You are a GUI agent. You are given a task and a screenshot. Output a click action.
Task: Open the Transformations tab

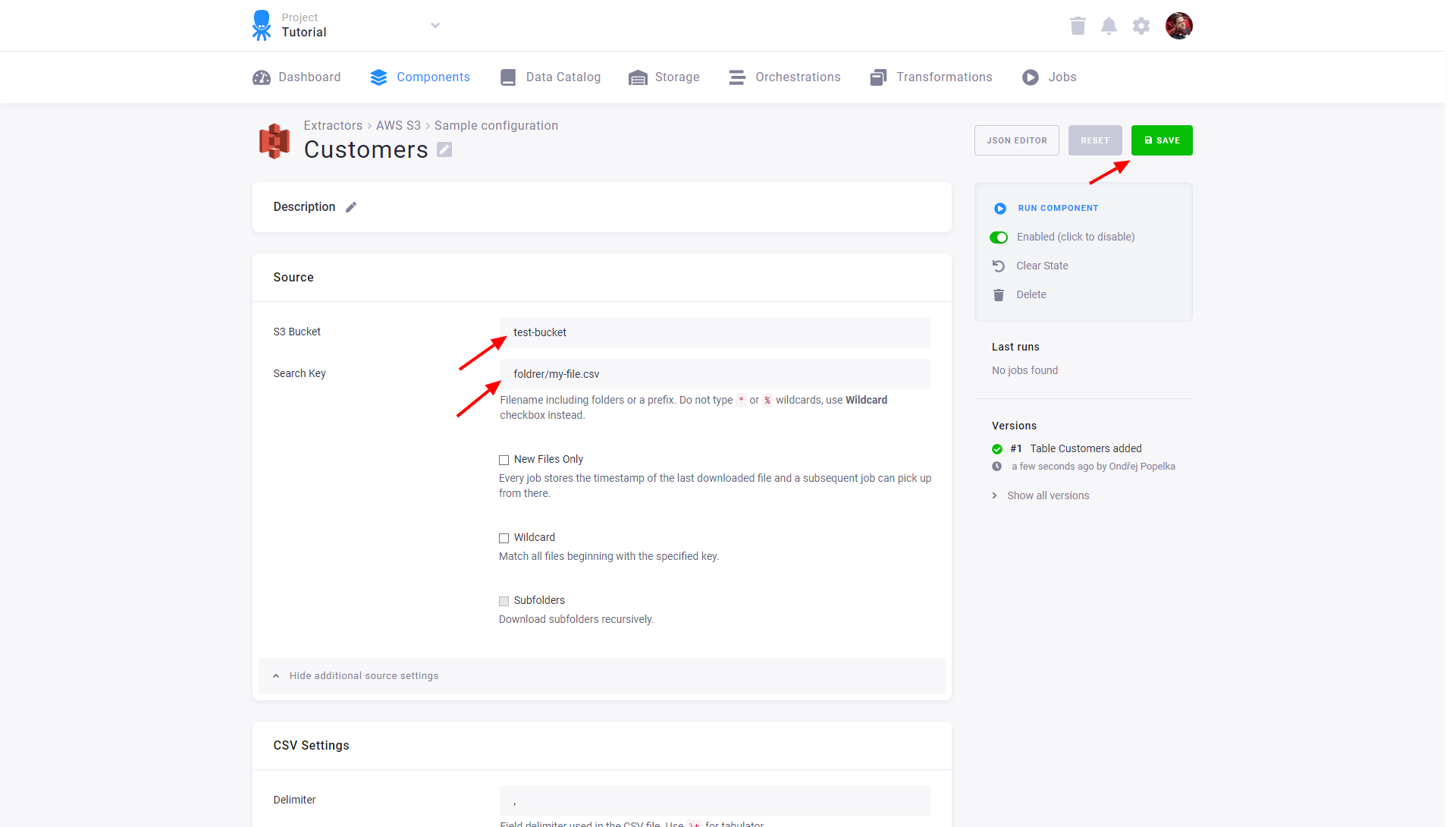coord(931,77)
